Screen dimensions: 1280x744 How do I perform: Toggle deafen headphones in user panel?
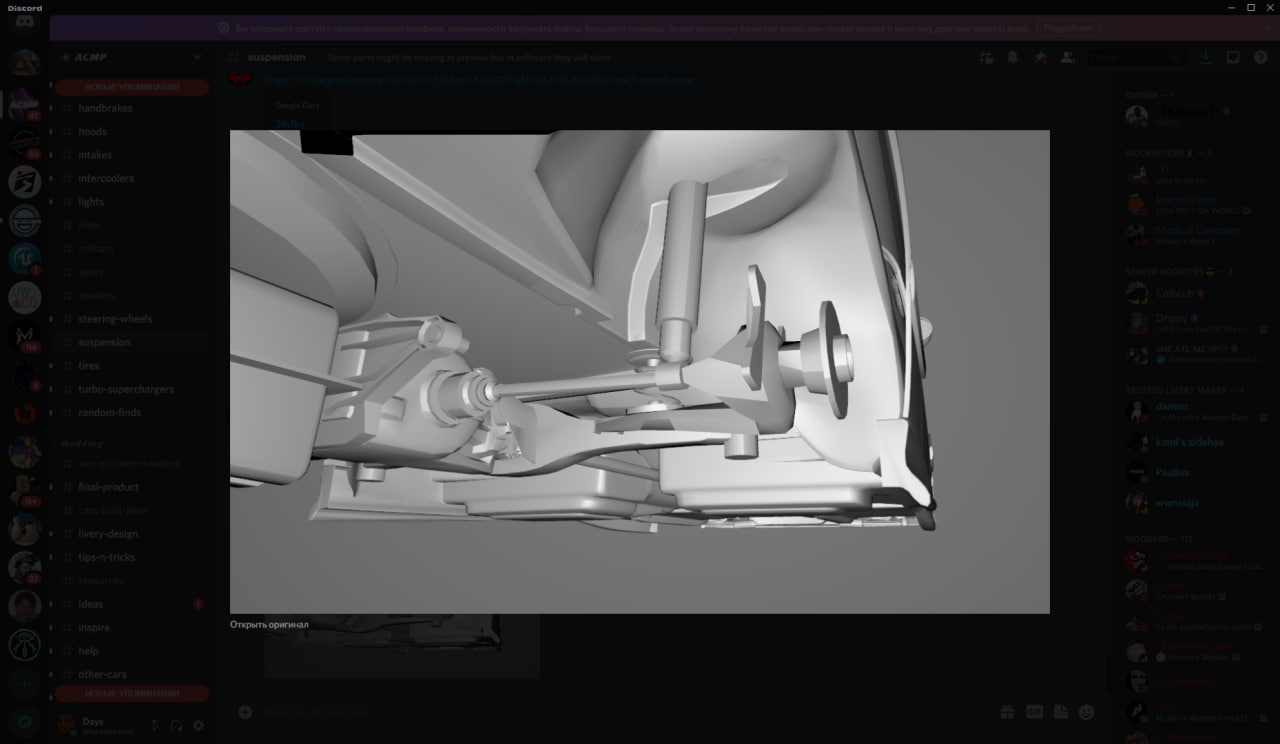coord(176,725)
